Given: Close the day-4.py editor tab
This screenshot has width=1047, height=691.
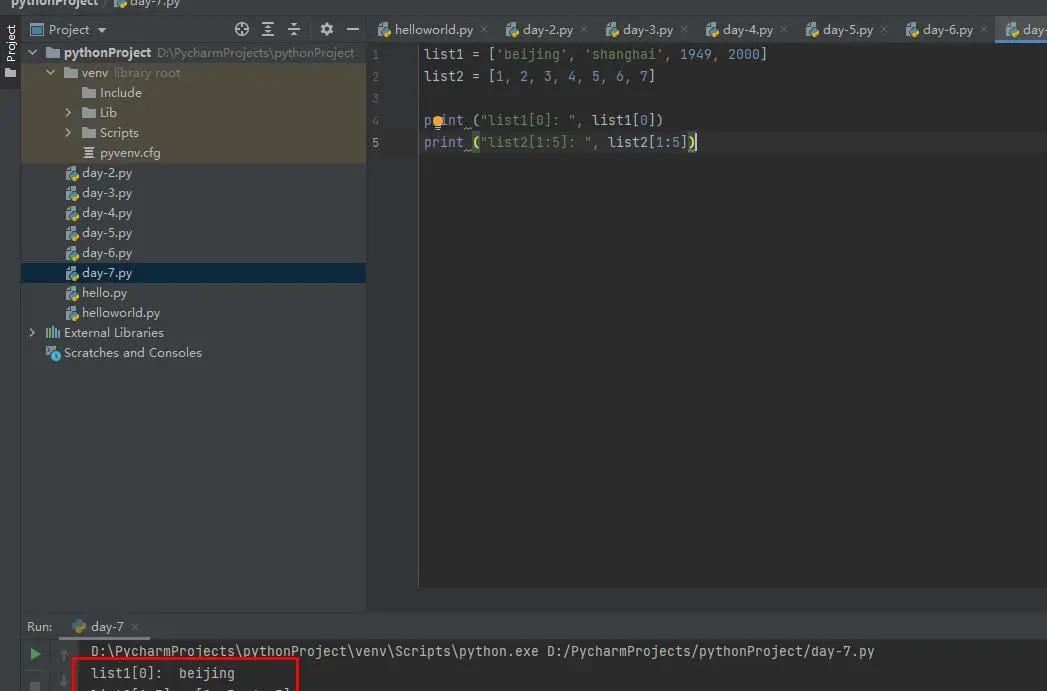Looking at the screenshot, I should coord(784,29).
